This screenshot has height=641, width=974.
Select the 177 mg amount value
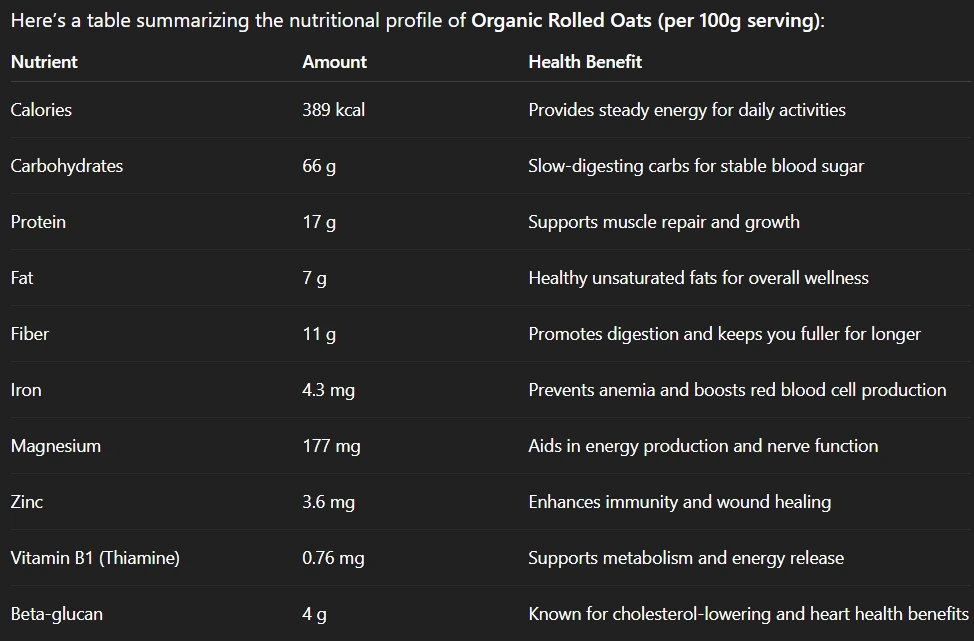click(331, 446)
